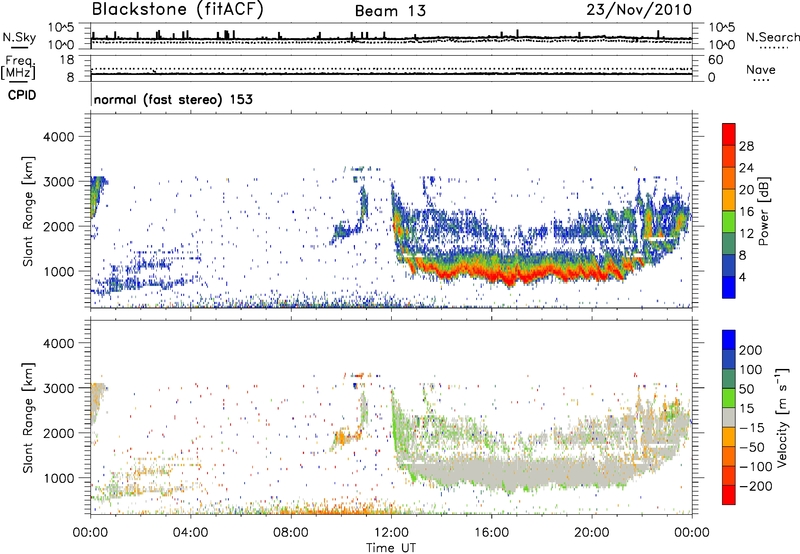
Task: Click the '08:00' time axis tick label
Action: point(291,533)
